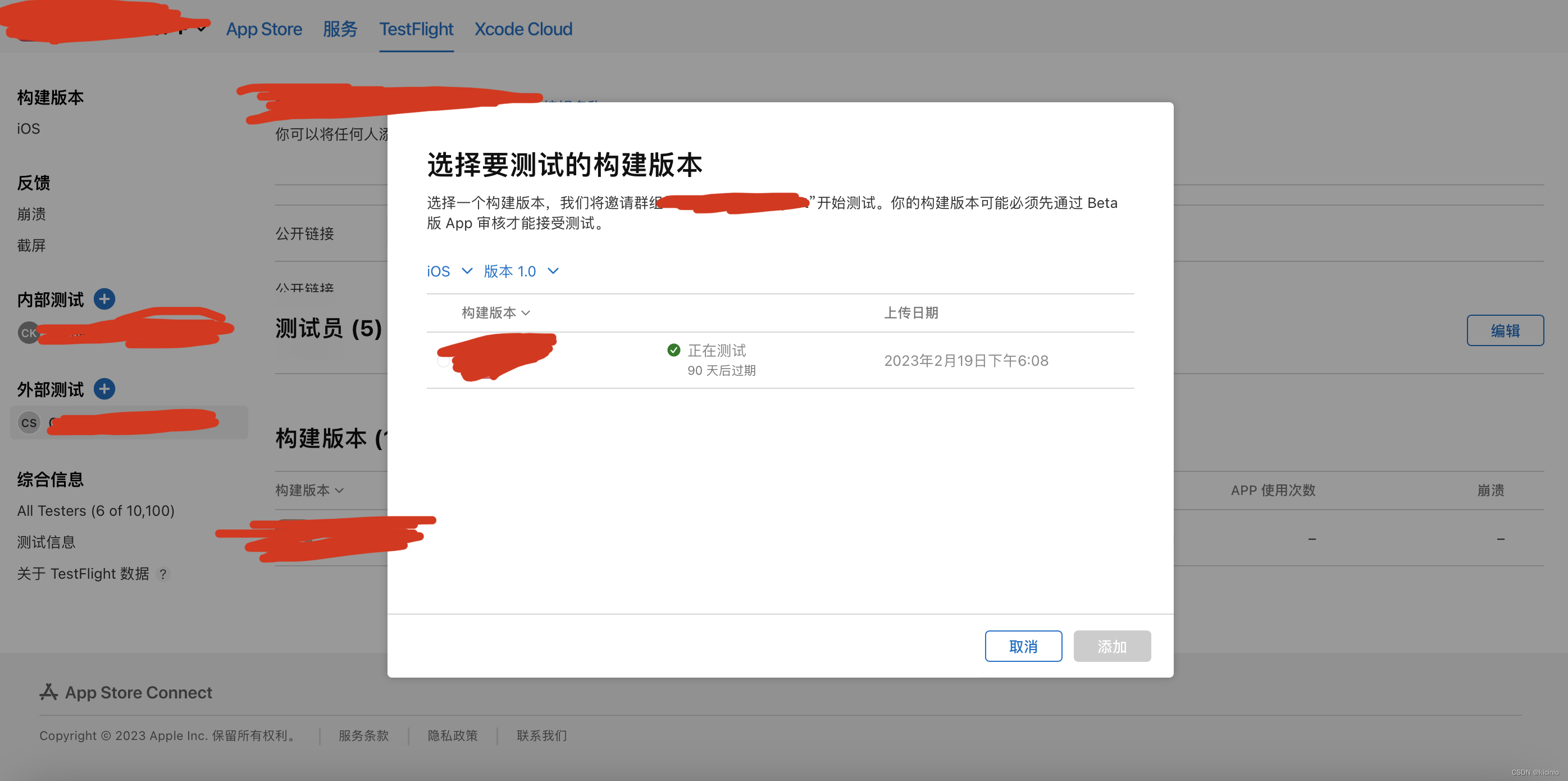The width and height of the screenshot is (1568, 781).
Task: Open 测试信息 in sidebar
Action: pos(46,542)
